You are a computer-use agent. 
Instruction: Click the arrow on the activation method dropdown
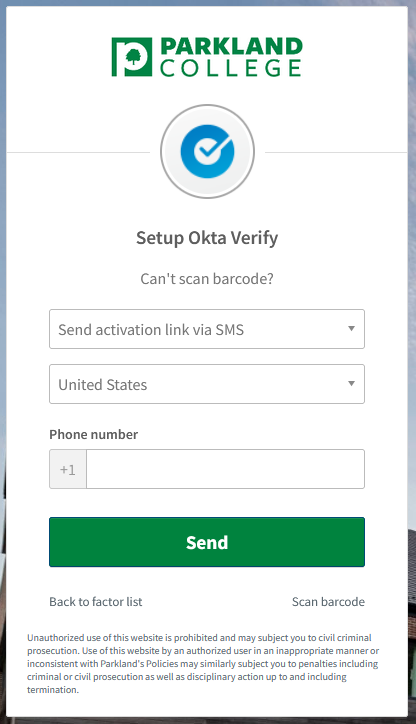(351, 329)
